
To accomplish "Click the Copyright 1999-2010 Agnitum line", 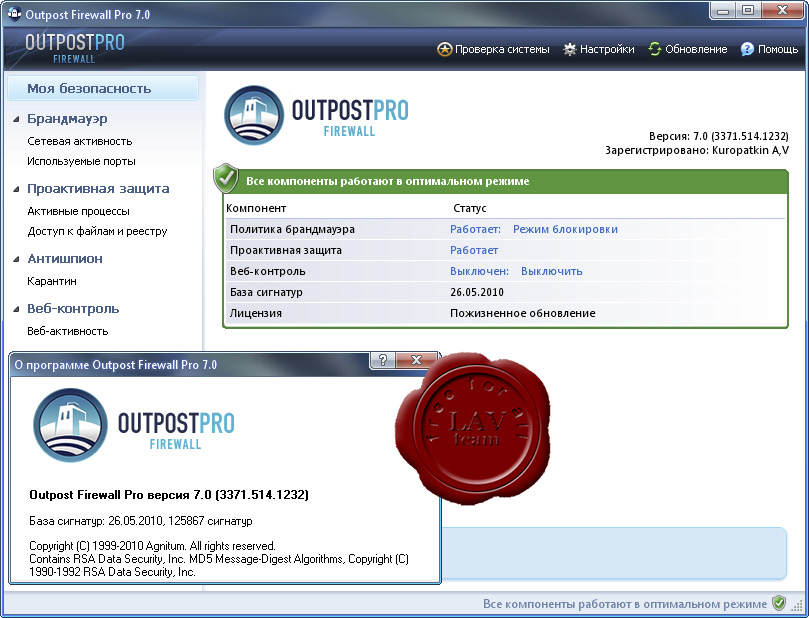I will click(152, 546).
